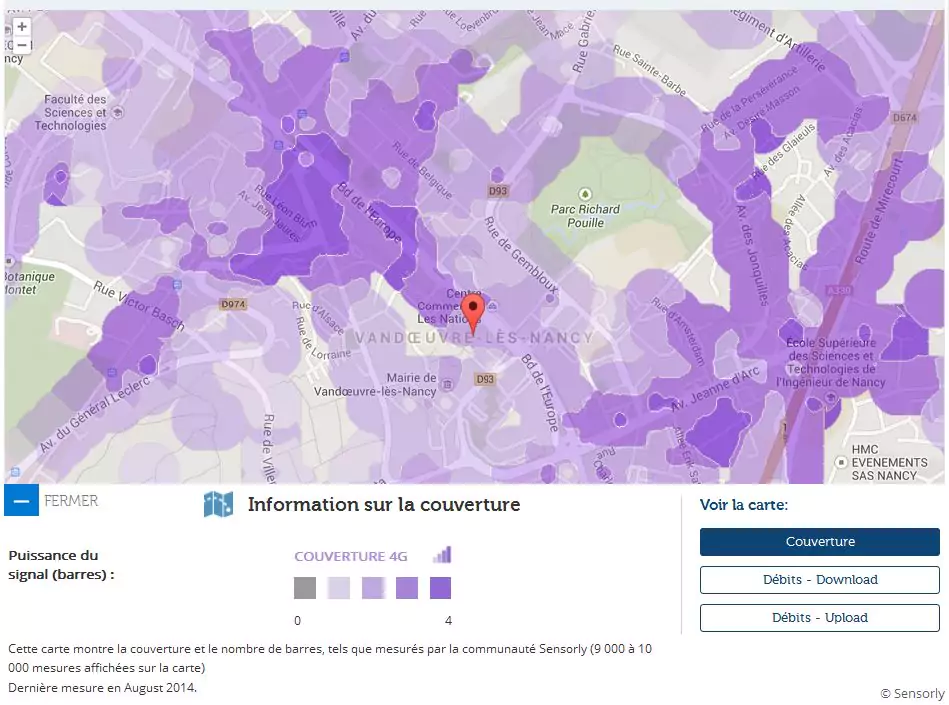
Task: Click the Parc Richard Pouille marker
Action: (x=585, y=194)
